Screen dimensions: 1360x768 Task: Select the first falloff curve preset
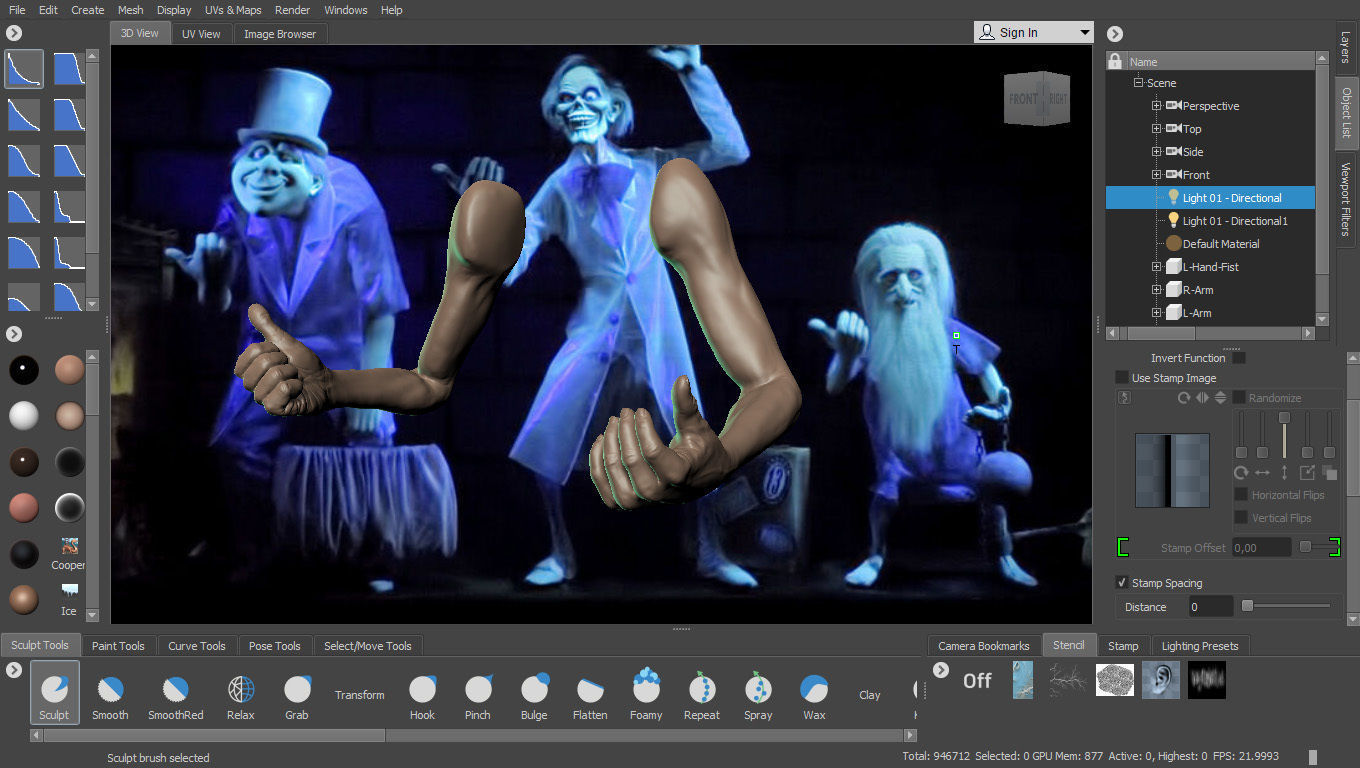(24, 69)
